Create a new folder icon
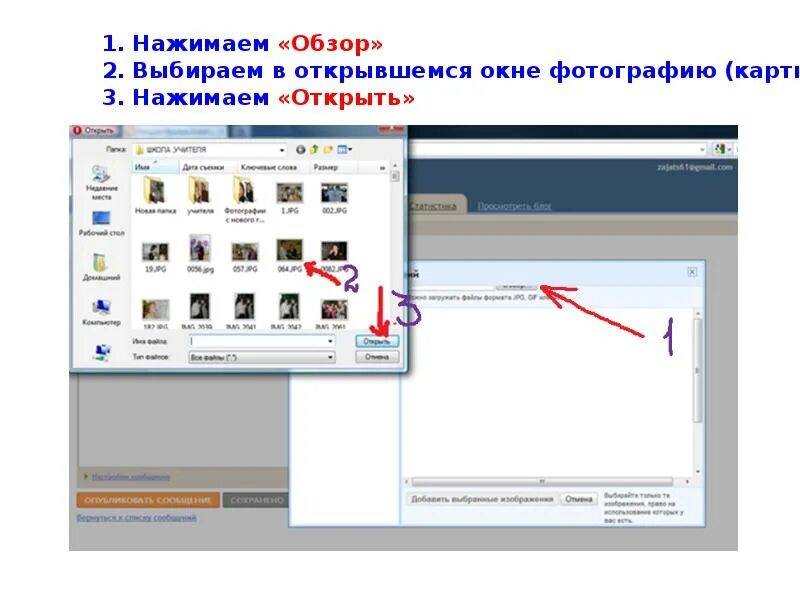Screen dimensions: 800x600 (x=328, y=149)
